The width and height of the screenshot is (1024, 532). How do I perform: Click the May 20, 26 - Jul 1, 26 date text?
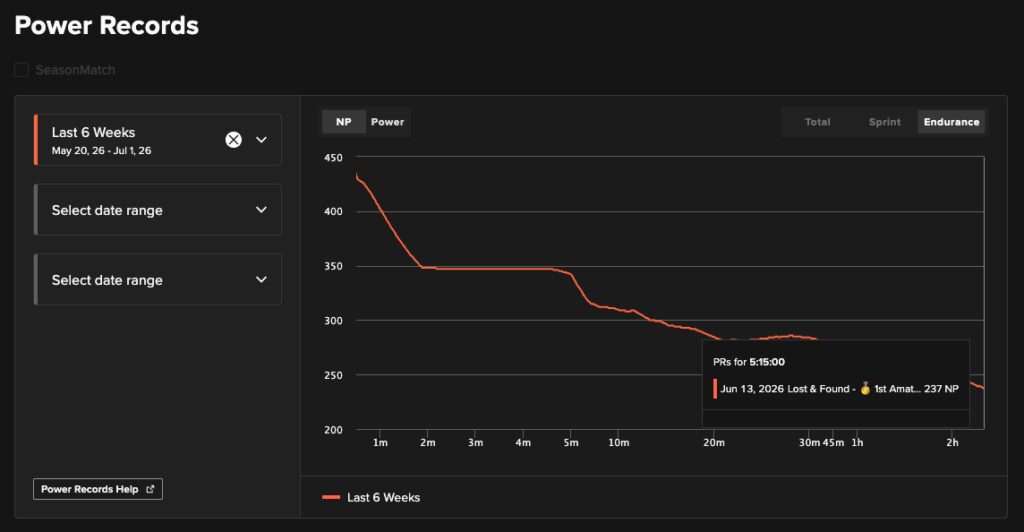[101, 150]
